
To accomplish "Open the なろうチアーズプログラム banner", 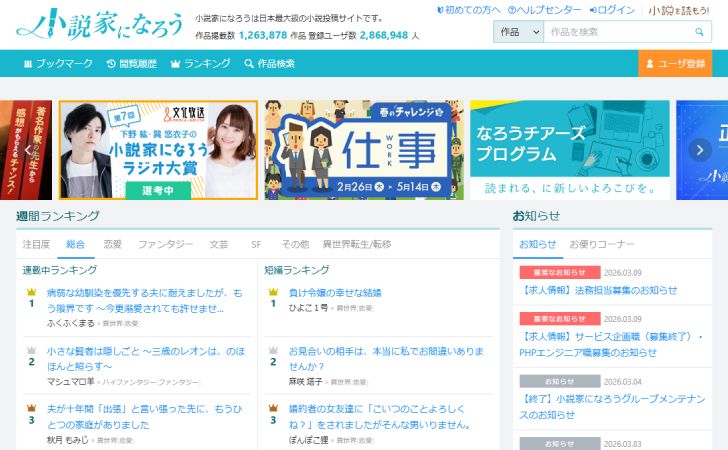I will [570, 149].
